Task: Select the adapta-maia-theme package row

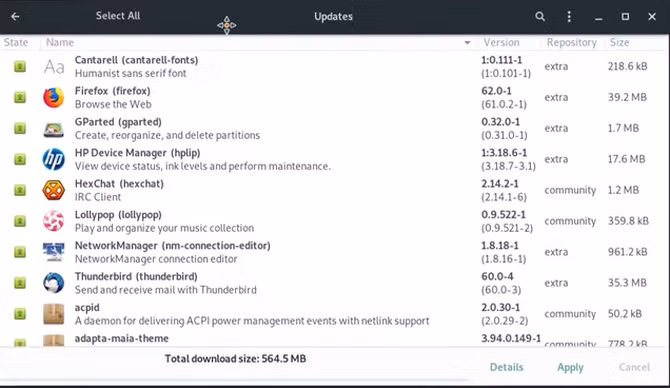Action: (x=333, y=341)
